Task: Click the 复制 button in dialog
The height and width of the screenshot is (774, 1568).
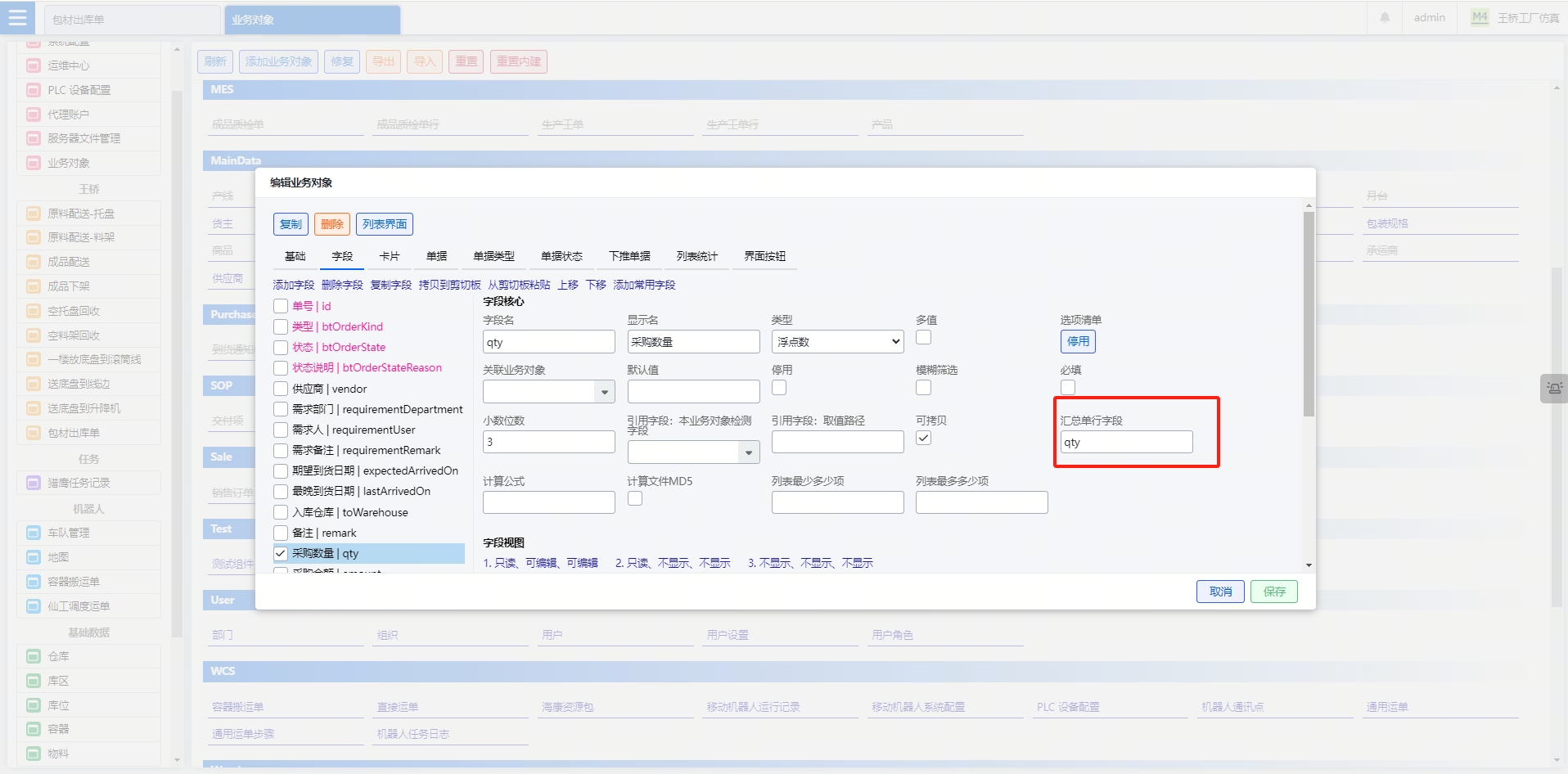Action: (291, 224)
